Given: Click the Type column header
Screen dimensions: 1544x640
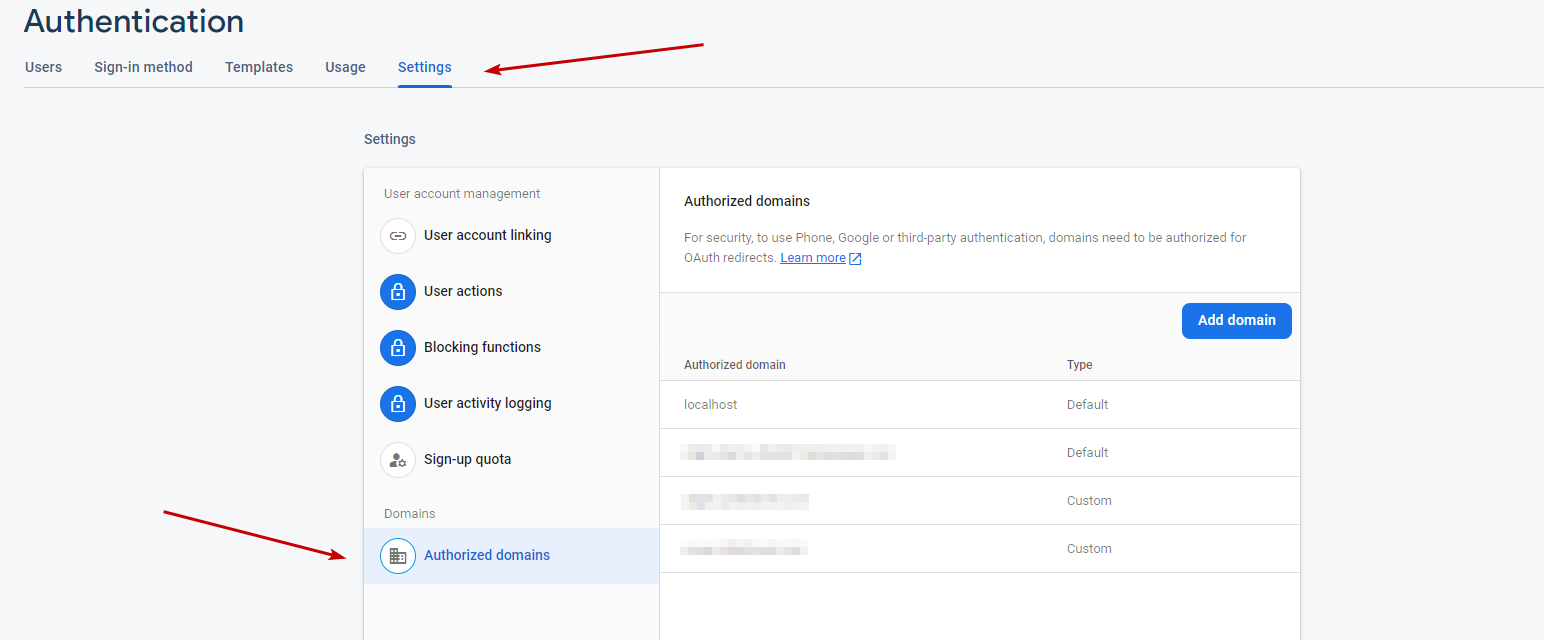Looking at the screenshot, I should pyautogui.click(x=1079, y=365).
